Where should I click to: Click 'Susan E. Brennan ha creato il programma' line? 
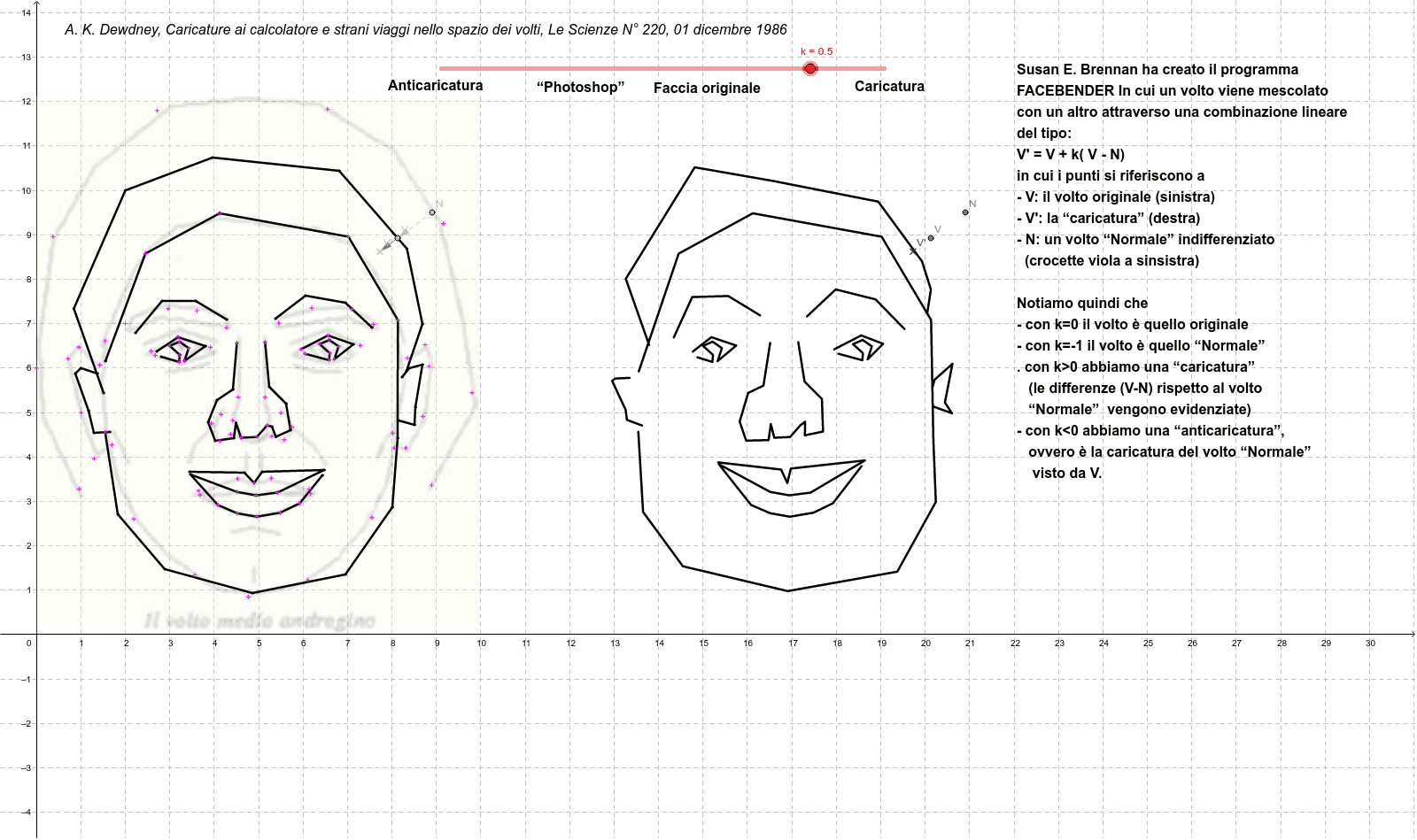[1158, 69]
